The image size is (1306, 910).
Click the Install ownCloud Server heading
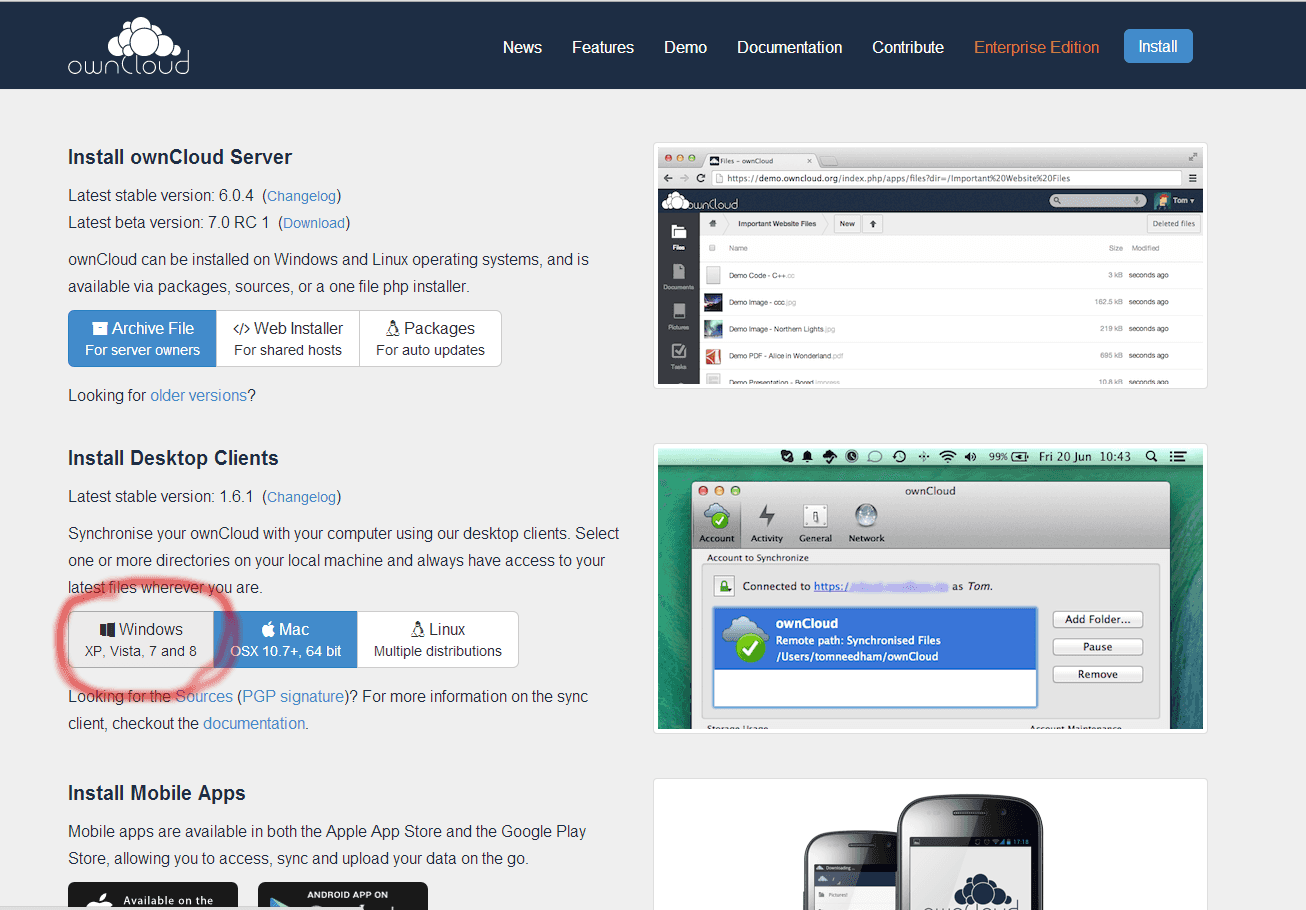[x=180, y=157]
